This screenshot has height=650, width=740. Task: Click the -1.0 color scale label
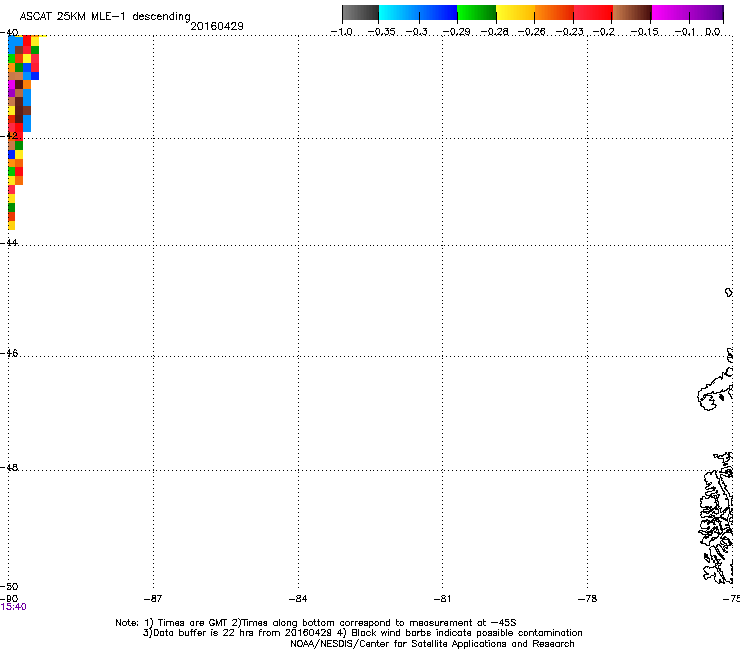pyautogui.click(x=342, y=32)
